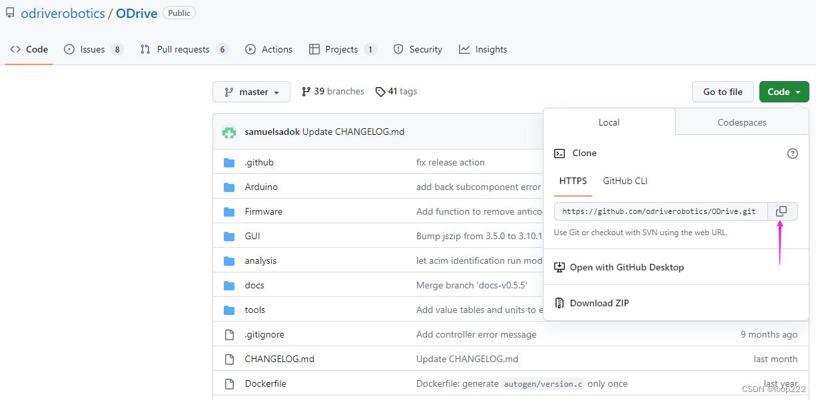Click the zip file icon beside Download ZIP
The image size is (816, 400).
[x=559, y=303]
